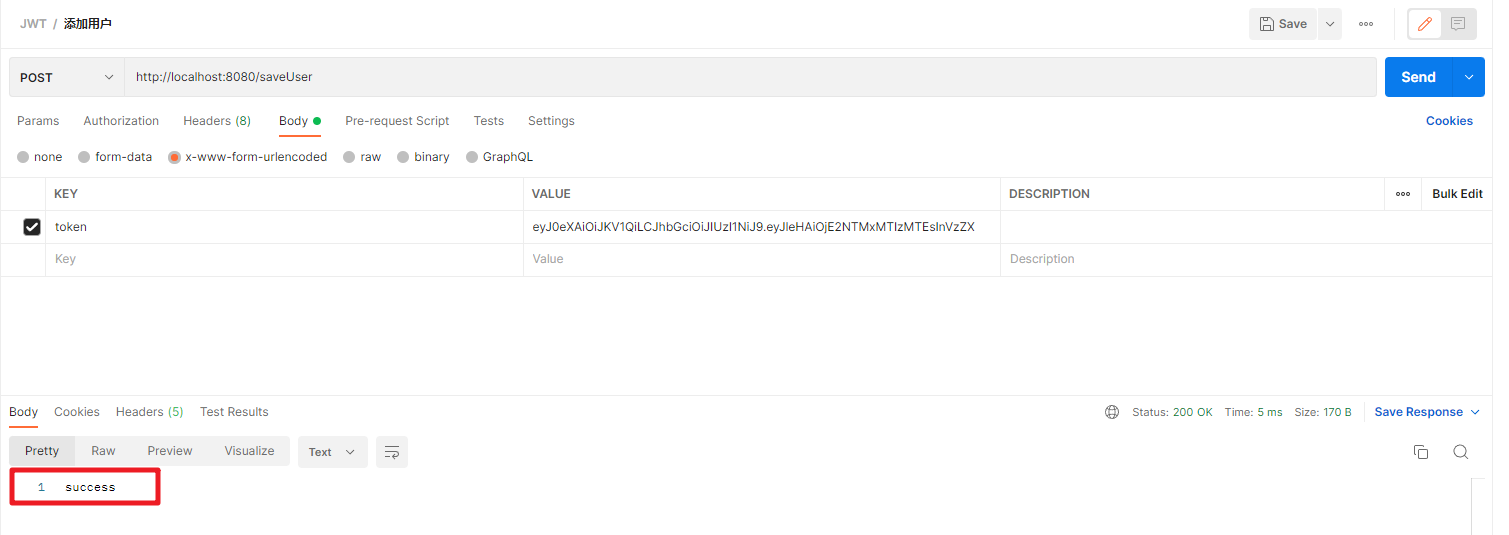
Task: Open the three-dot more actions menu
Action: (x=1366, y=24)
